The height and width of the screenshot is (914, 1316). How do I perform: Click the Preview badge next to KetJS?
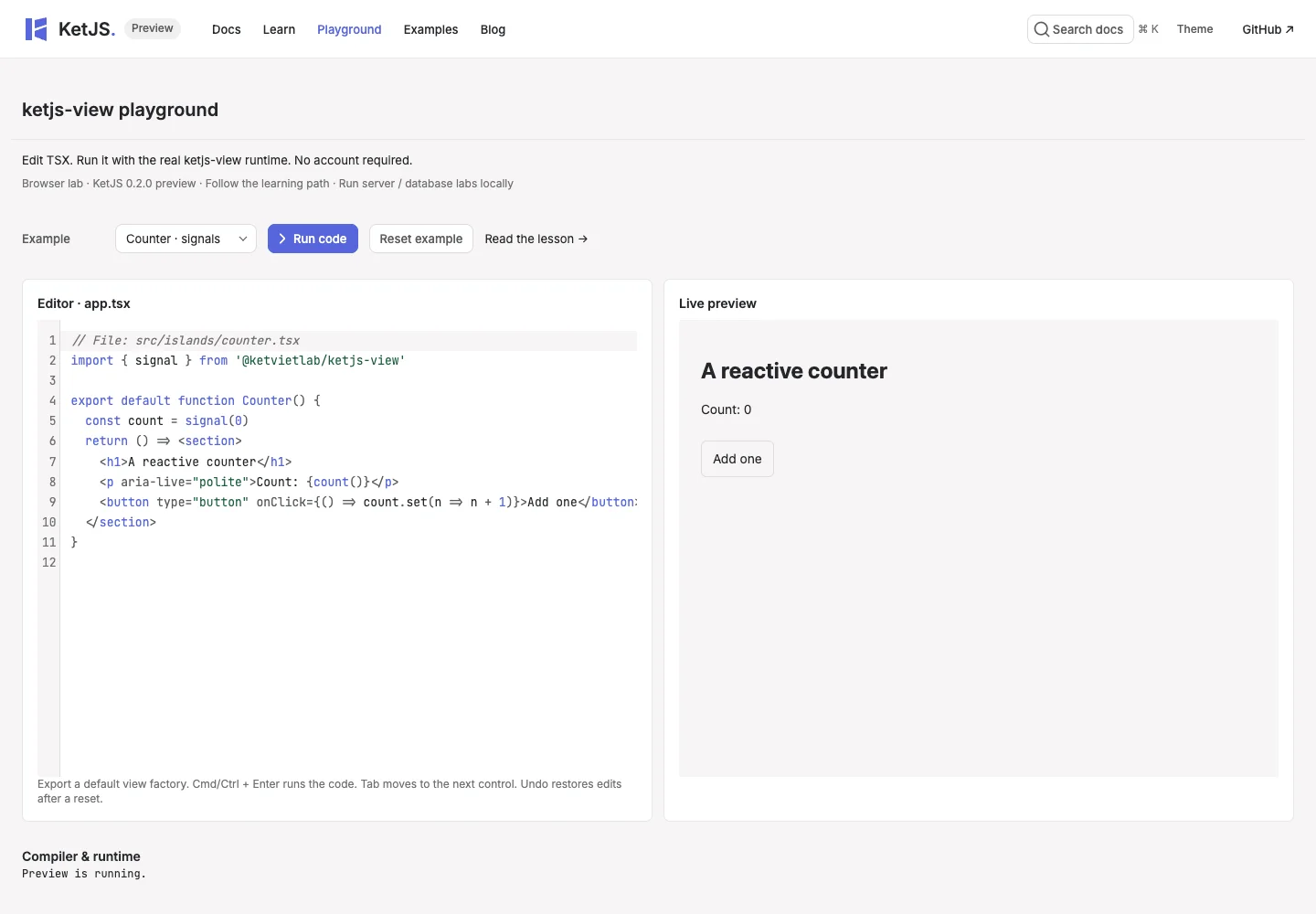(x=153, y=28)
